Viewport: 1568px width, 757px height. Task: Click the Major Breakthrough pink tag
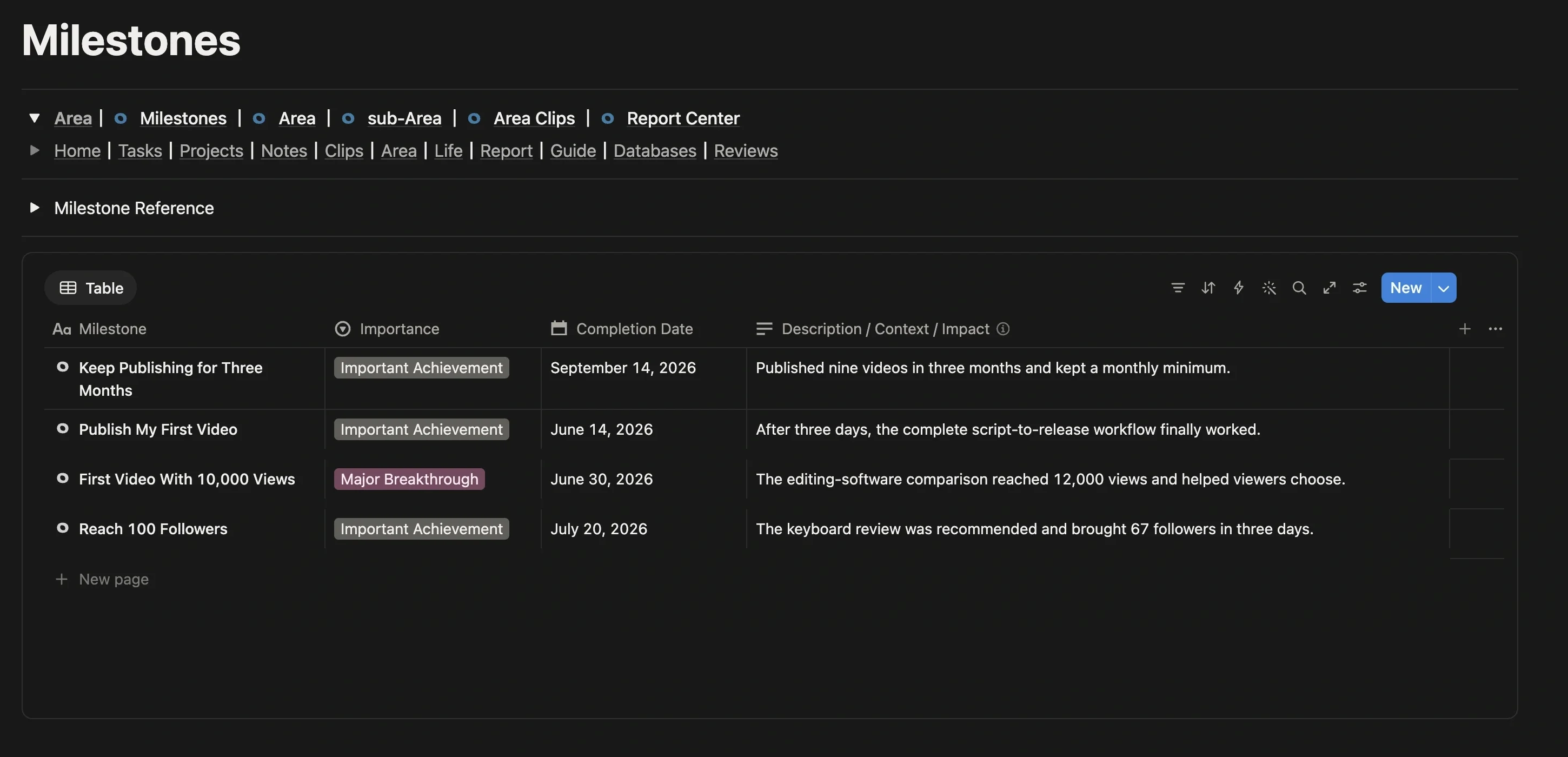click(x=410, y=479)
